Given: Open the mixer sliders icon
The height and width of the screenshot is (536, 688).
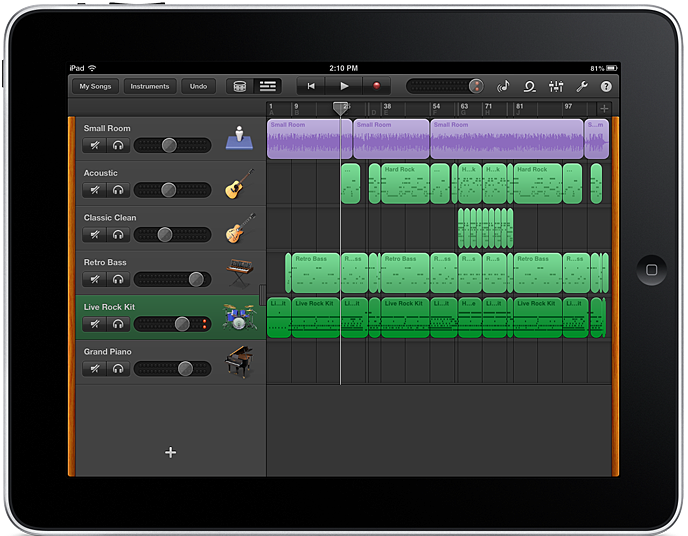Looking at the screenshot, I should pos(556,86).
